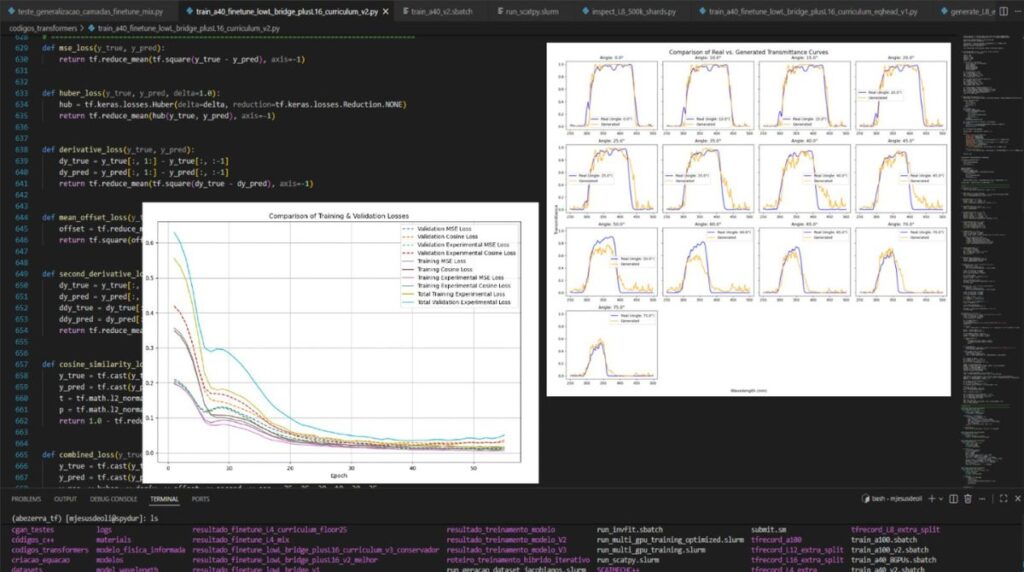The width and height of the screenshot is (1024, 572).
Task: Open terminal panel ellipsis more actions
Action: [x=982, y=499]
